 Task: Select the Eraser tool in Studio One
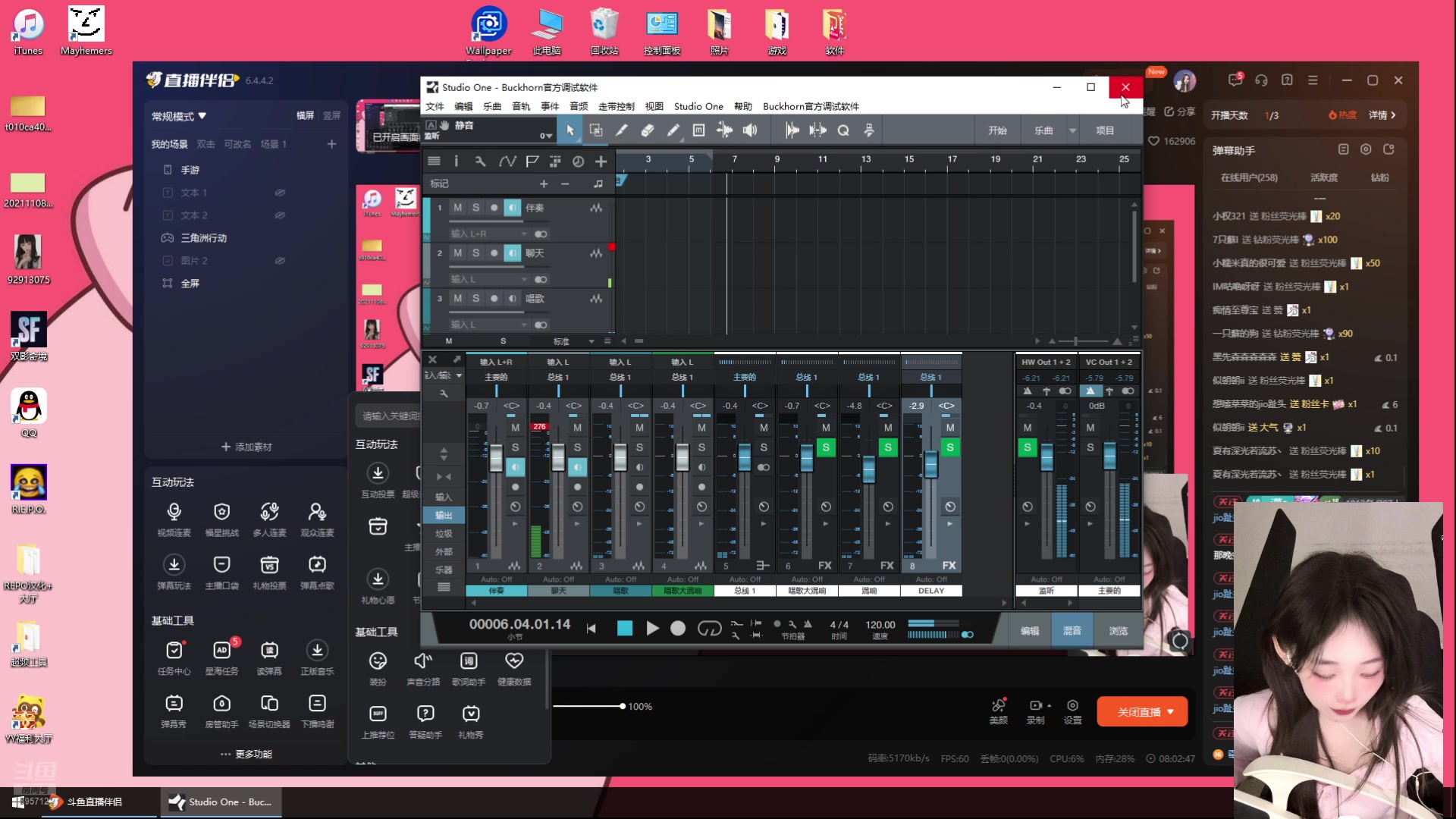pyautogui.click(x=647, y=130)
